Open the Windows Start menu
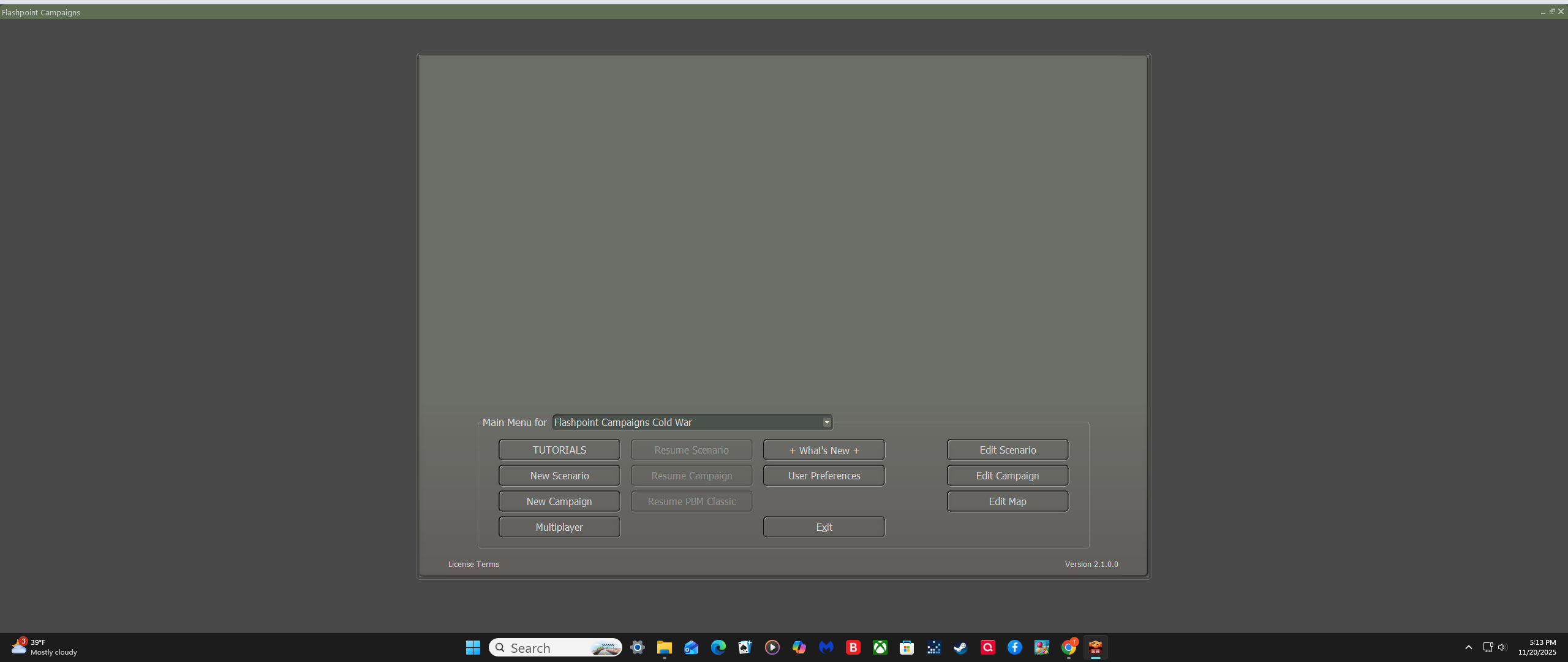The image size is (1568, 662). pos(472,647)
